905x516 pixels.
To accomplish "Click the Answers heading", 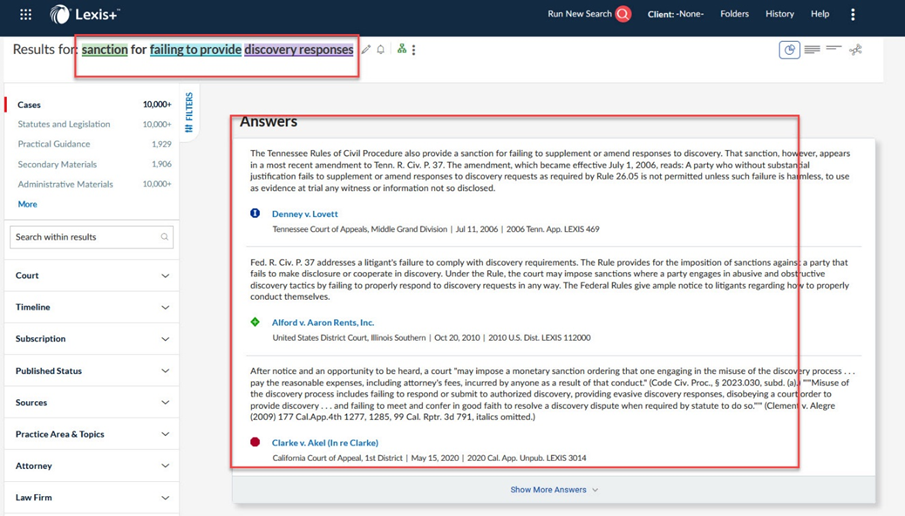I will (x=268, y=122).
